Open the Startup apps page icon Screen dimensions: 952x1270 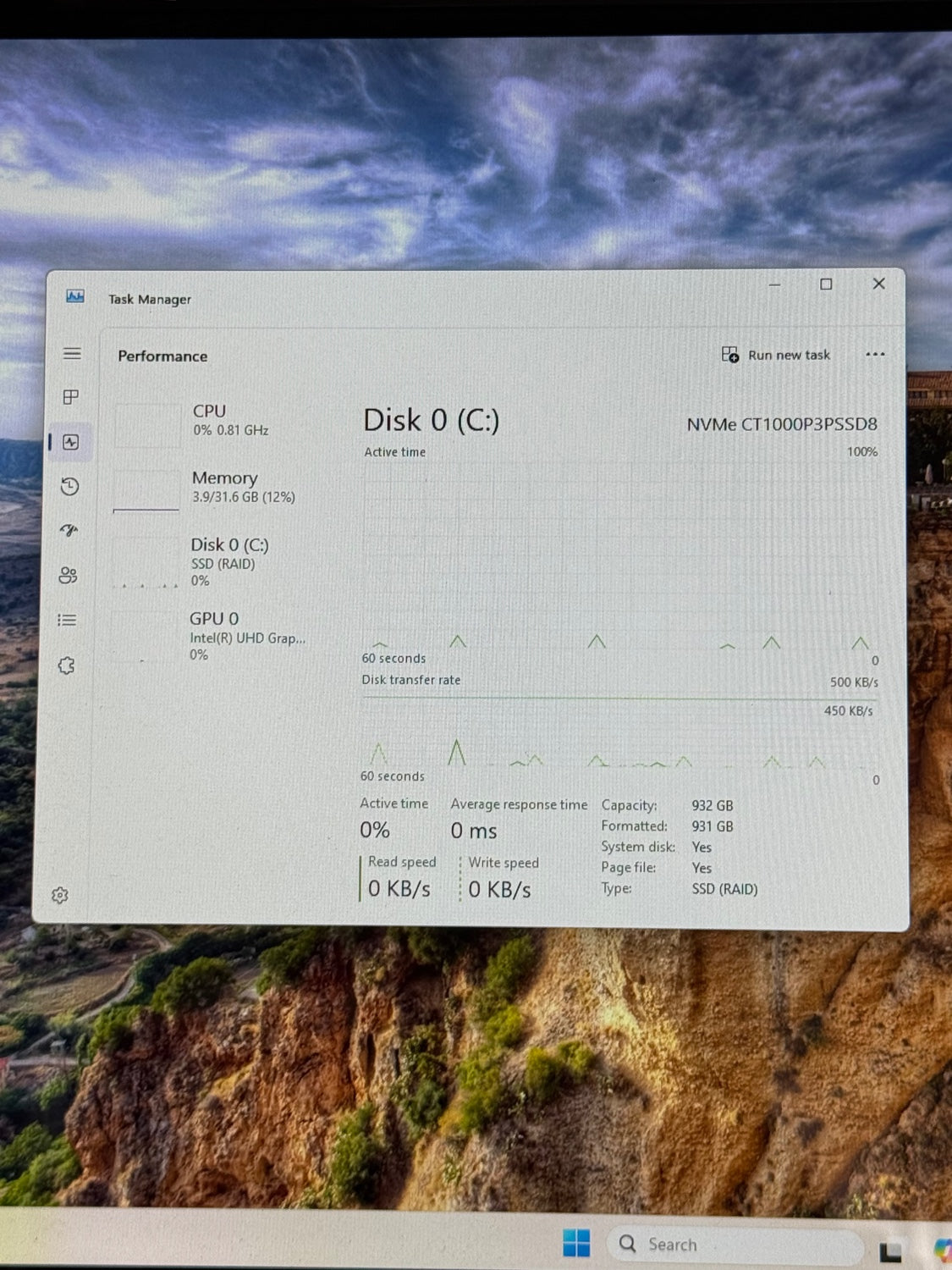[69, 531]
